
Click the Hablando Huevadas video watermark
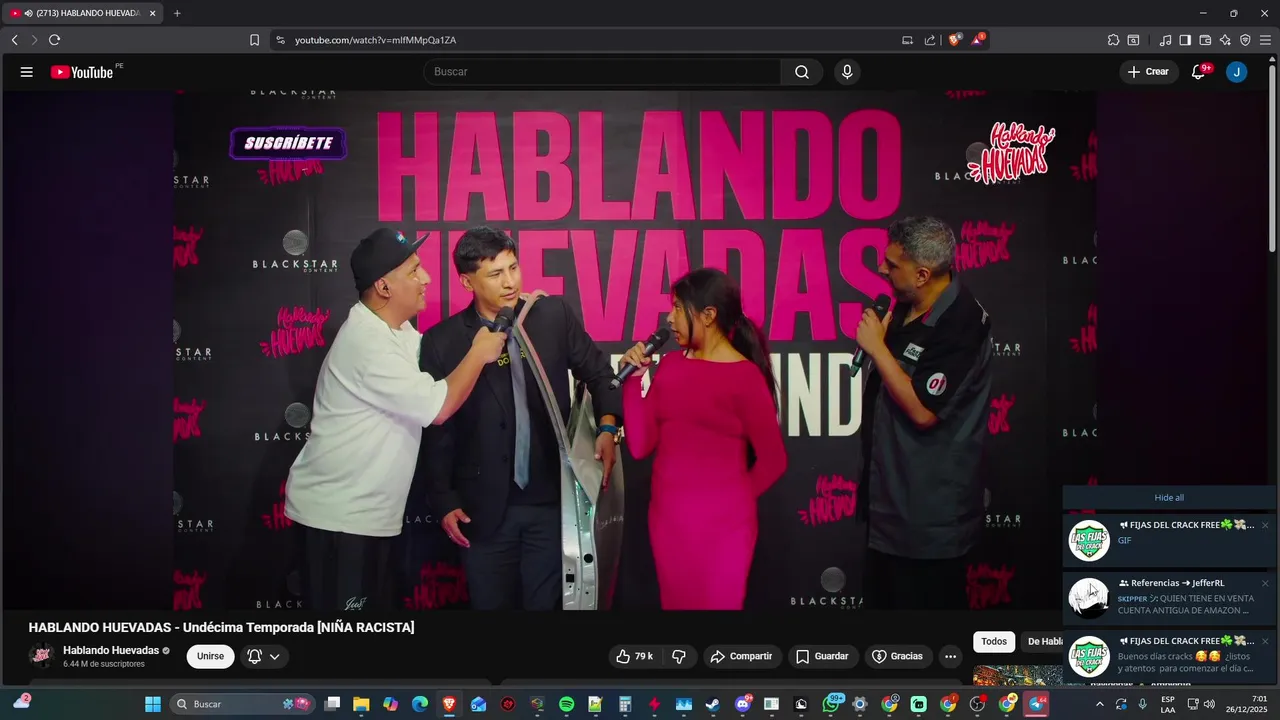click(x=1013, y=152)
